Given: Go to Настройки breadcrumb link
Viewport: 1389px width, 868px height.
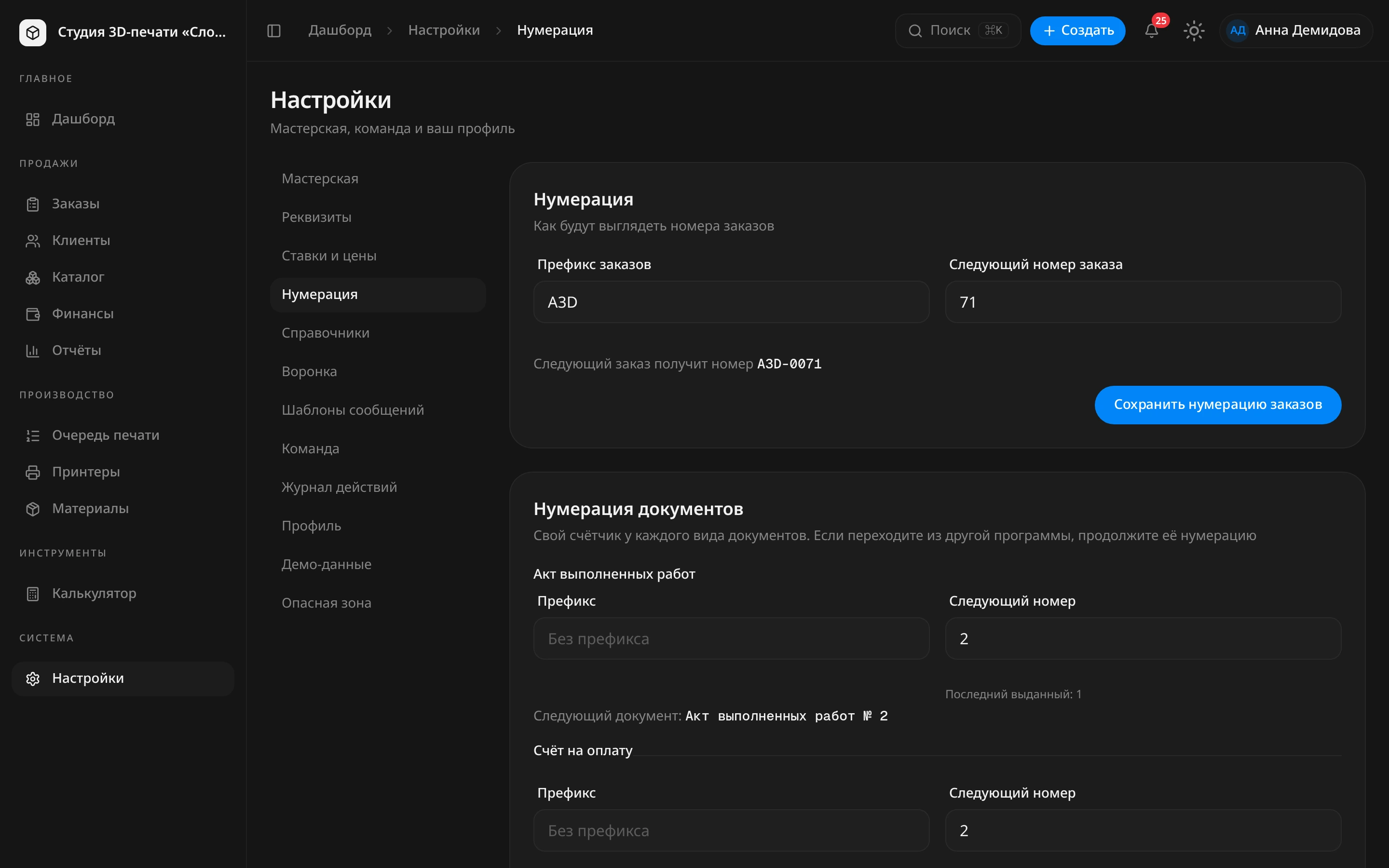Looking at the screenshot, I should pyautogui.click(x=444, y=30).
